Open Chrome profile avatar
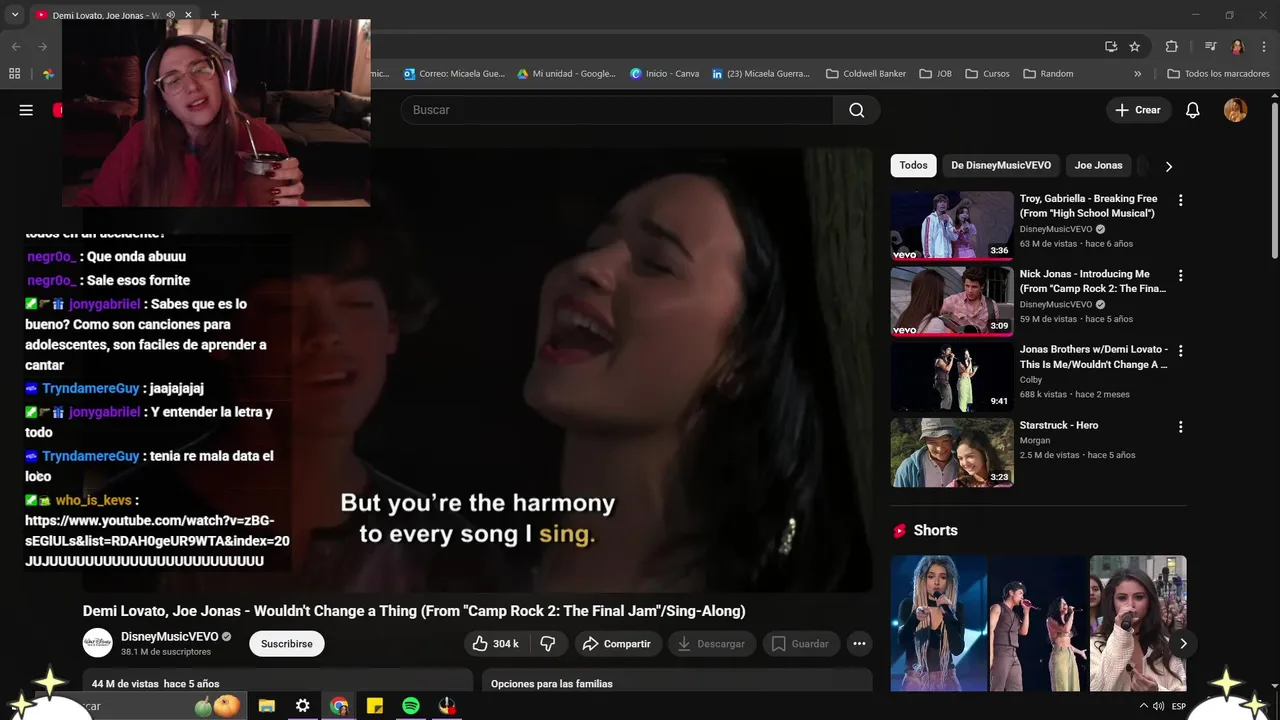This screenshot has height=720, width=1280. pos(1237,46)
